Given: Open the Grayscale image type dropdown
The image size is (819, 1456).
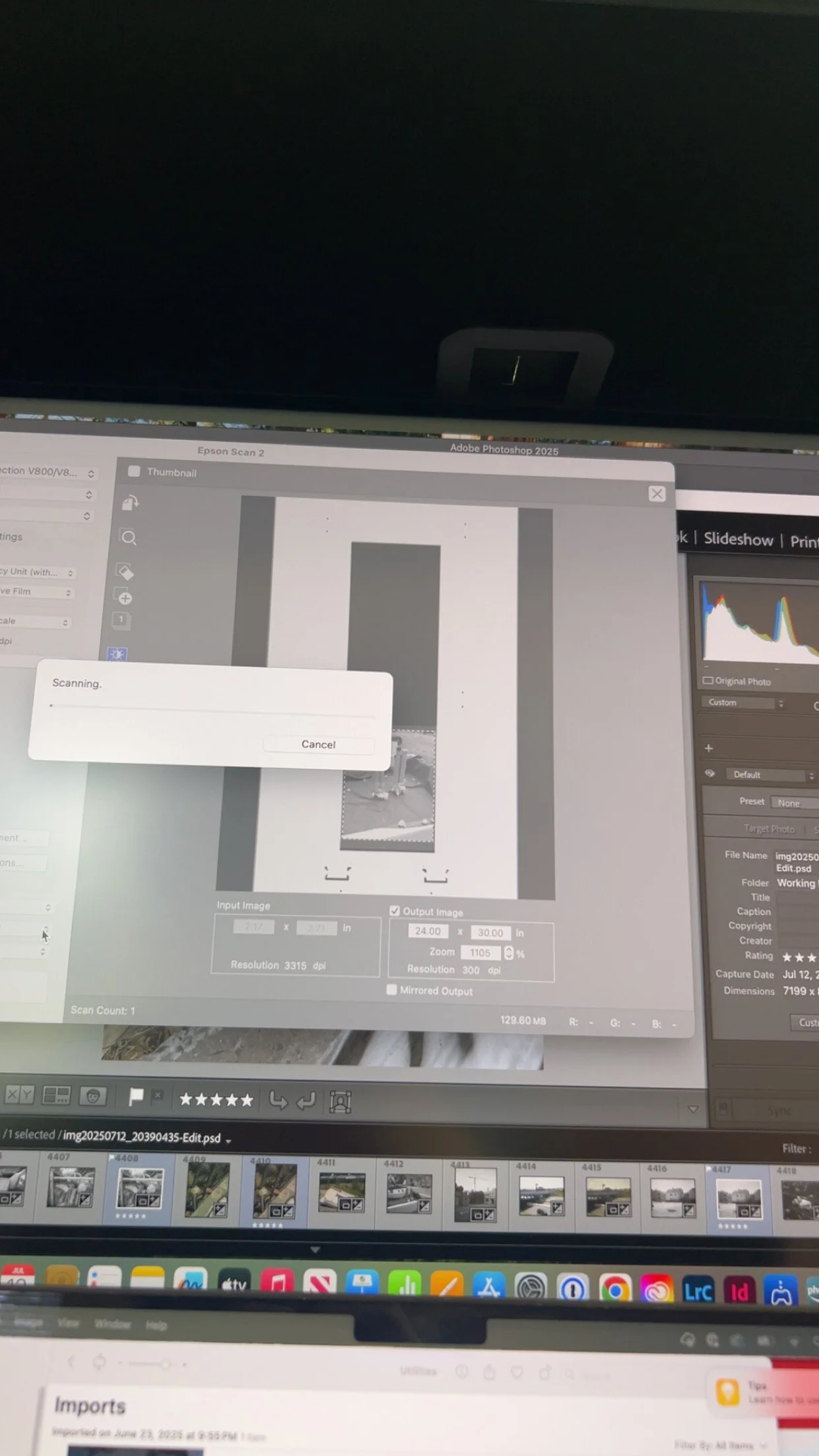Looking at the screenshot, I should [x=34, y=621].
